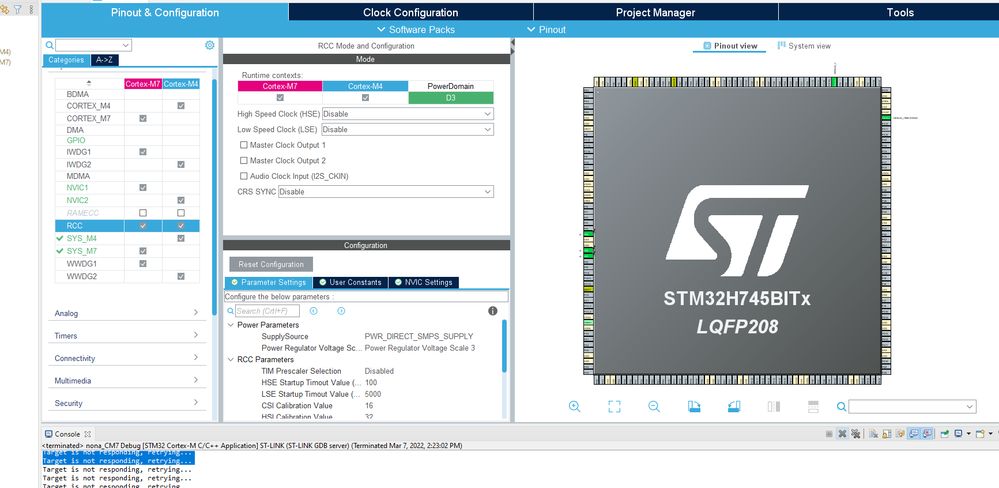Remove all terminated launches
999x488 pixels.
pos(856,434)
